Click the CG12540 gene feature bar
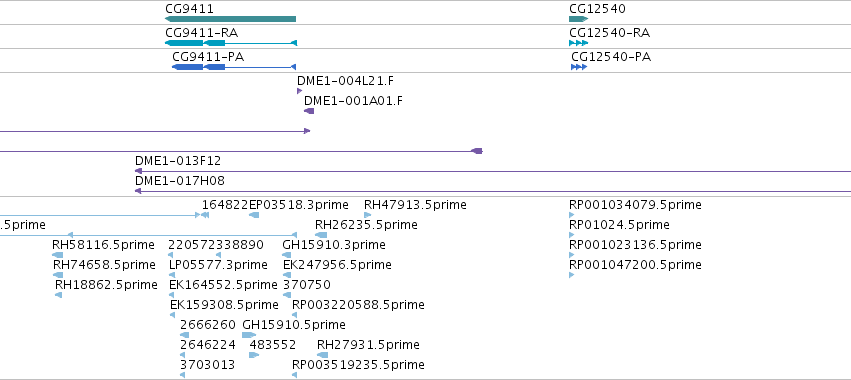Image resolution: width=851 pixels, height=380 pixels. [x=579, y=19]
